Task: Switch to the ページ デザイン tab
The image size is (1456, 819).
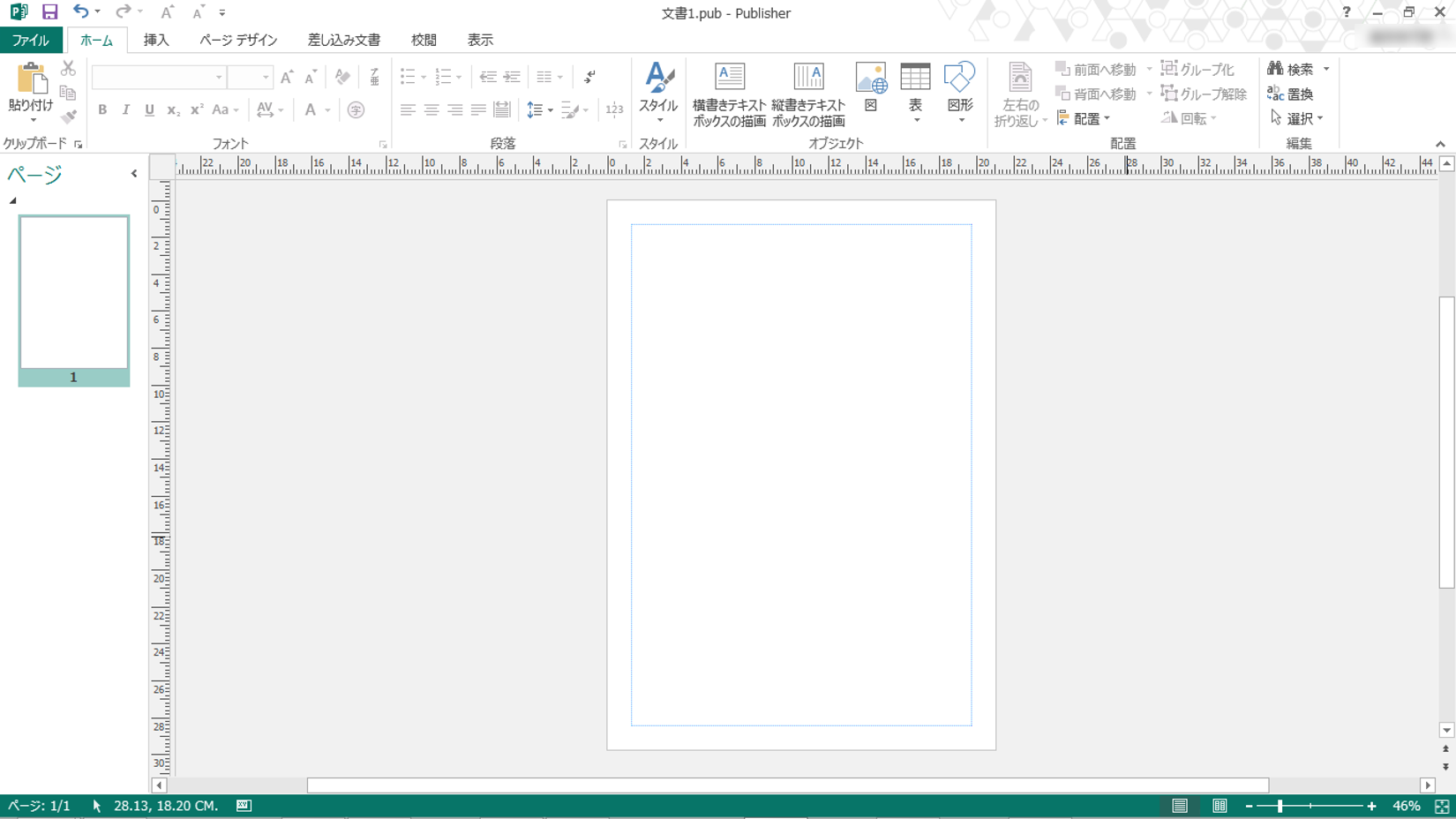Action: (238, 40)
